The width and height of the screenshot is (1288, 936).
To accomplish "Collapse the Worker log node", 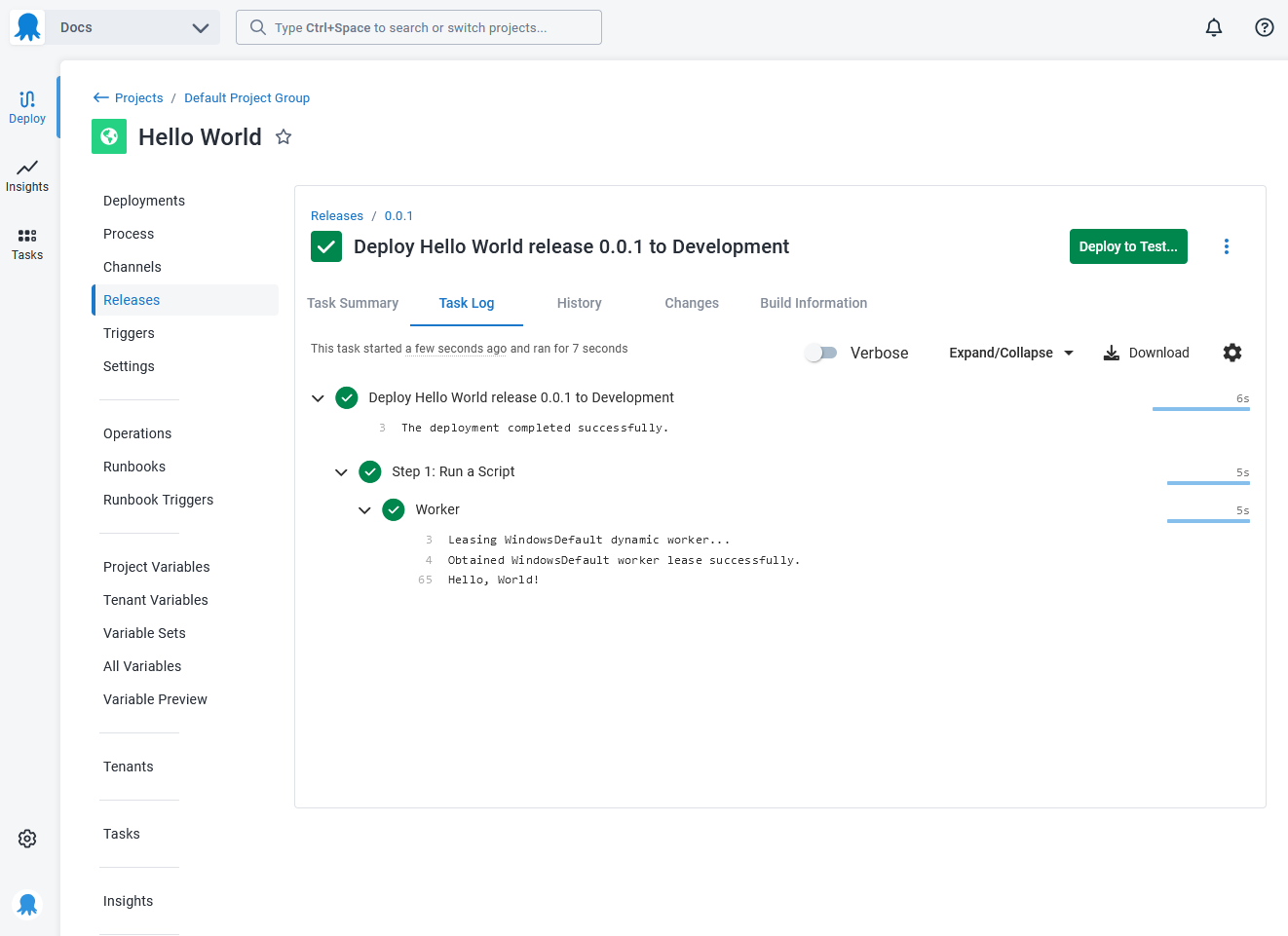I will (365, 509).
